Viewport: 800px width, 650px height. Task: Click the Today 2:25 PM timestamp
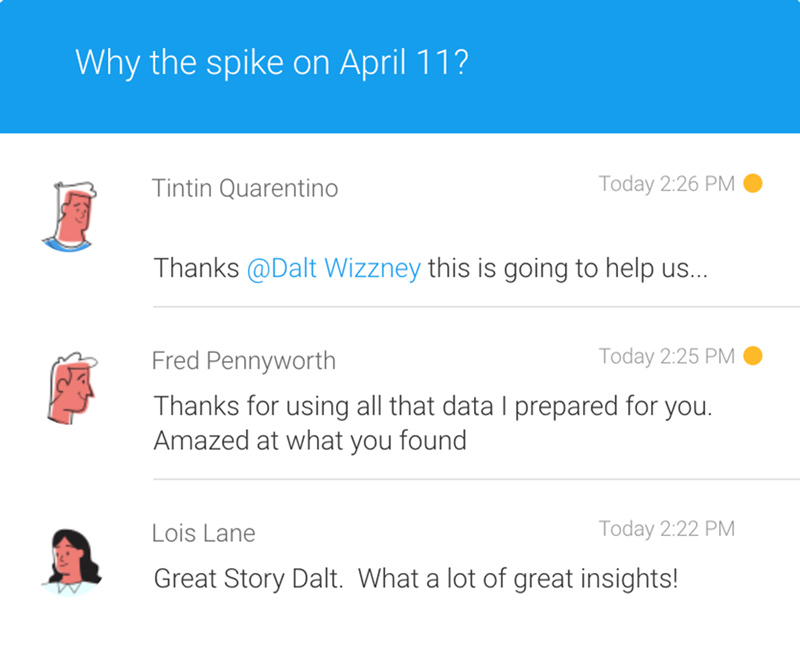(667, 356)
